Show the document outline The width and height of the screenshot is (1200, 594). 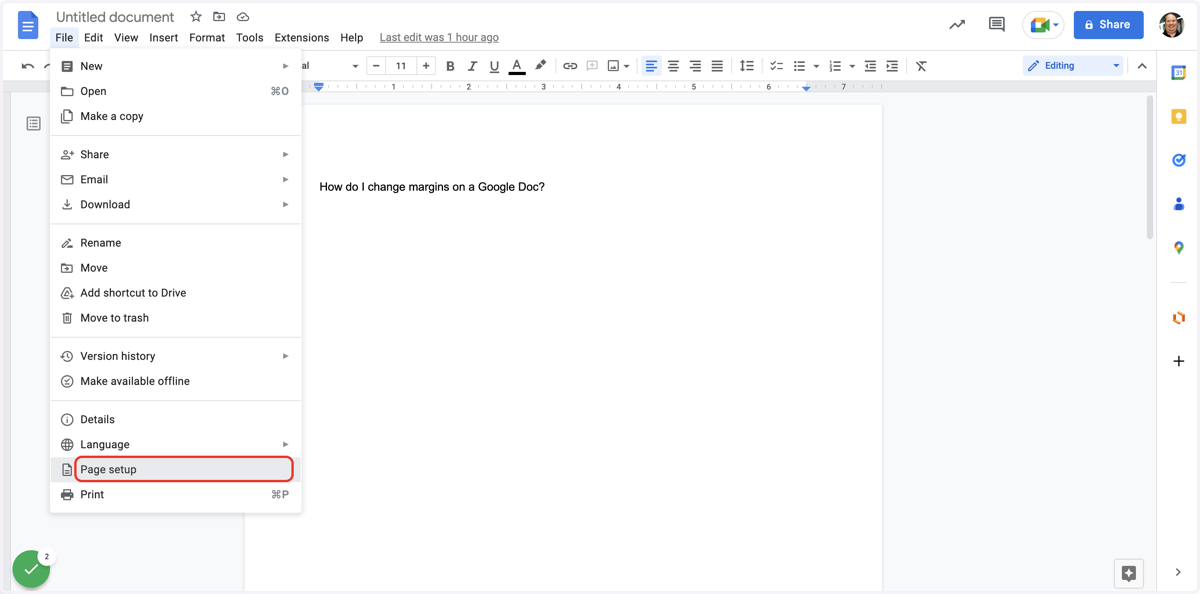point(33,124)
